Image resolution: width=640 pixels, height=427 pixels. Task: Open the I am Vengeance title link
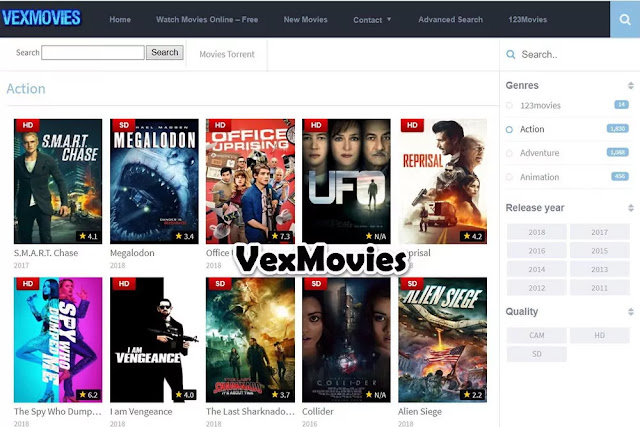[x=141, y=411]
